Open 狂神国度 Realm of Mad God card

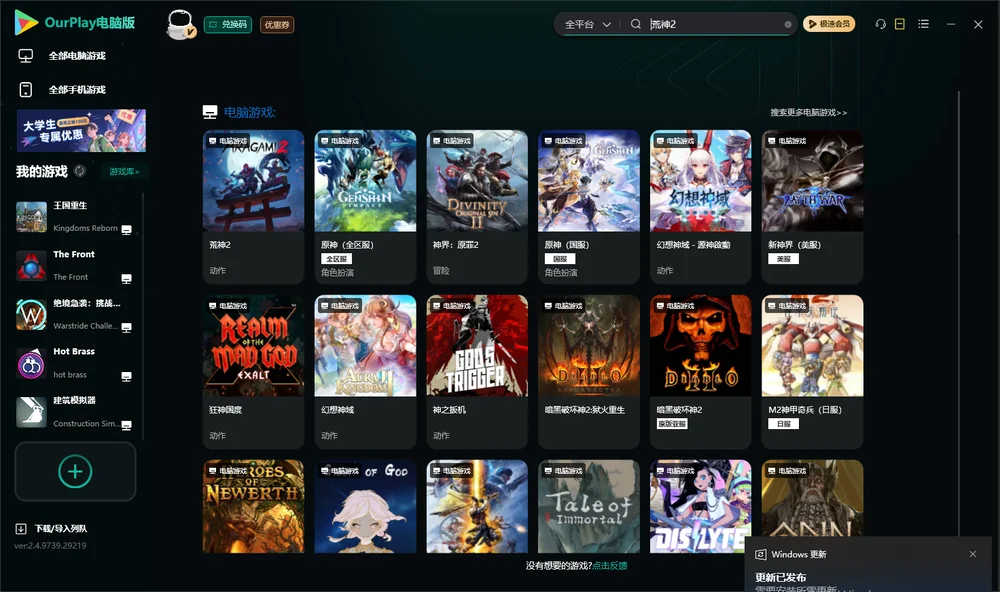pyautogui.click(x=253, y=372)
